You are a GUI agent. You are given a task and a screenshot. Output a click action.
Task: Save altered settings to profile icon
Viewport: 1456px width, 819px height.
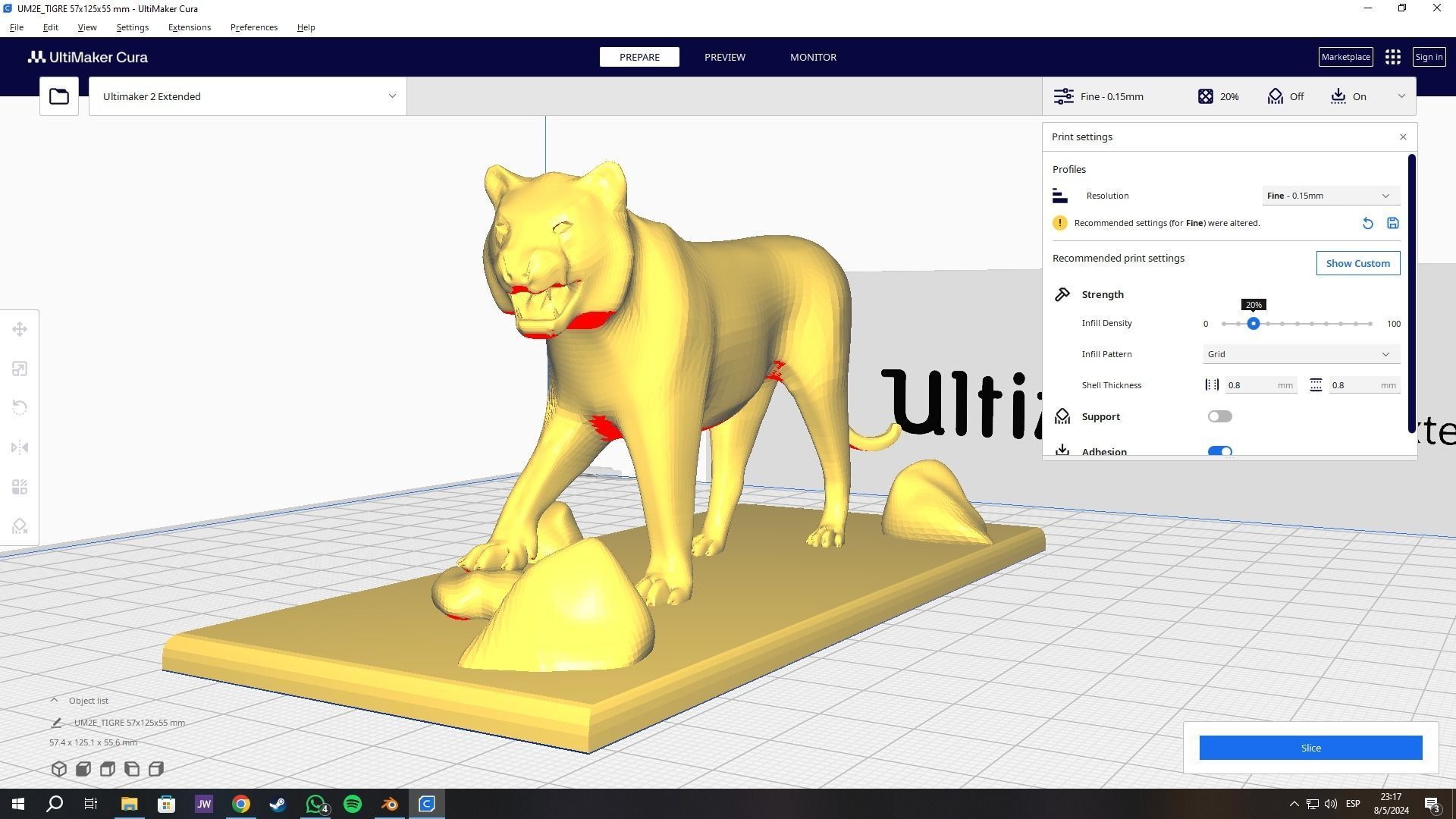[x=1393, y=223]
